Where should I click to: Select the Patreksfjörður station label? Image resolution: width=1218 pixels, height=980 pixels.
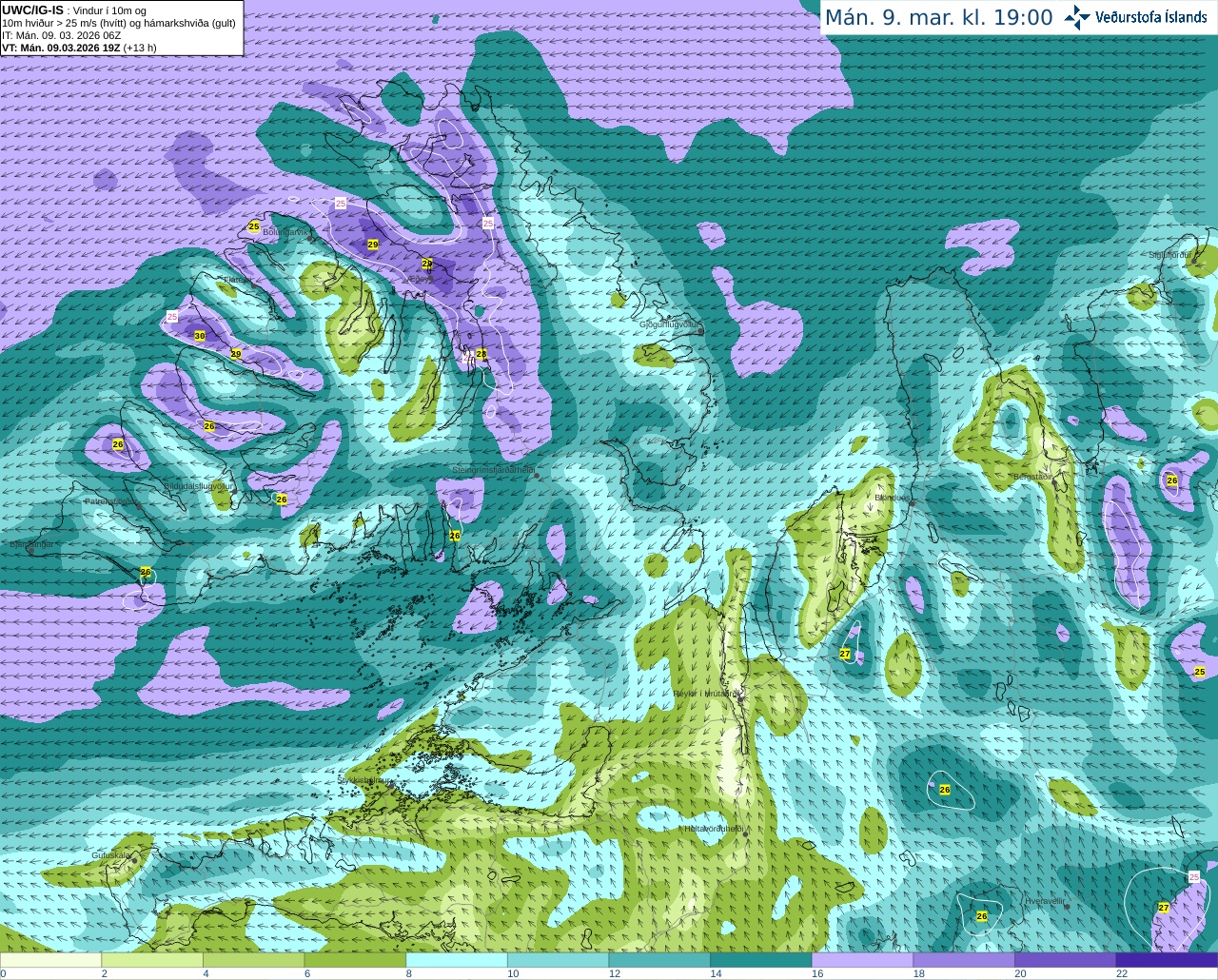[x=110, y=500]
